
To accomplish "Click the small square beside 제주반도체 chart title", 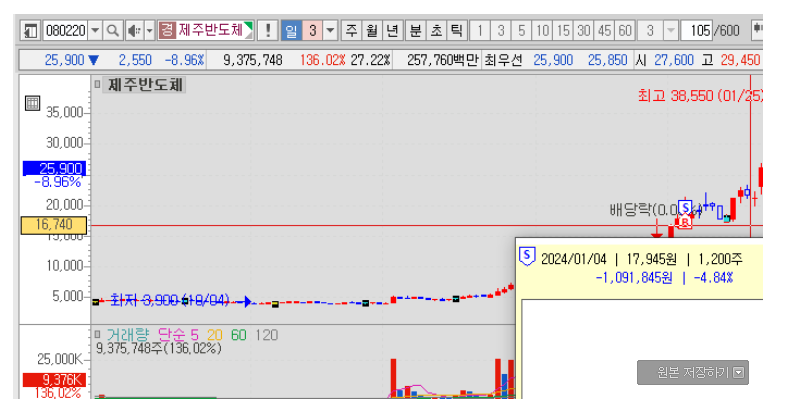I will [97, 84].
